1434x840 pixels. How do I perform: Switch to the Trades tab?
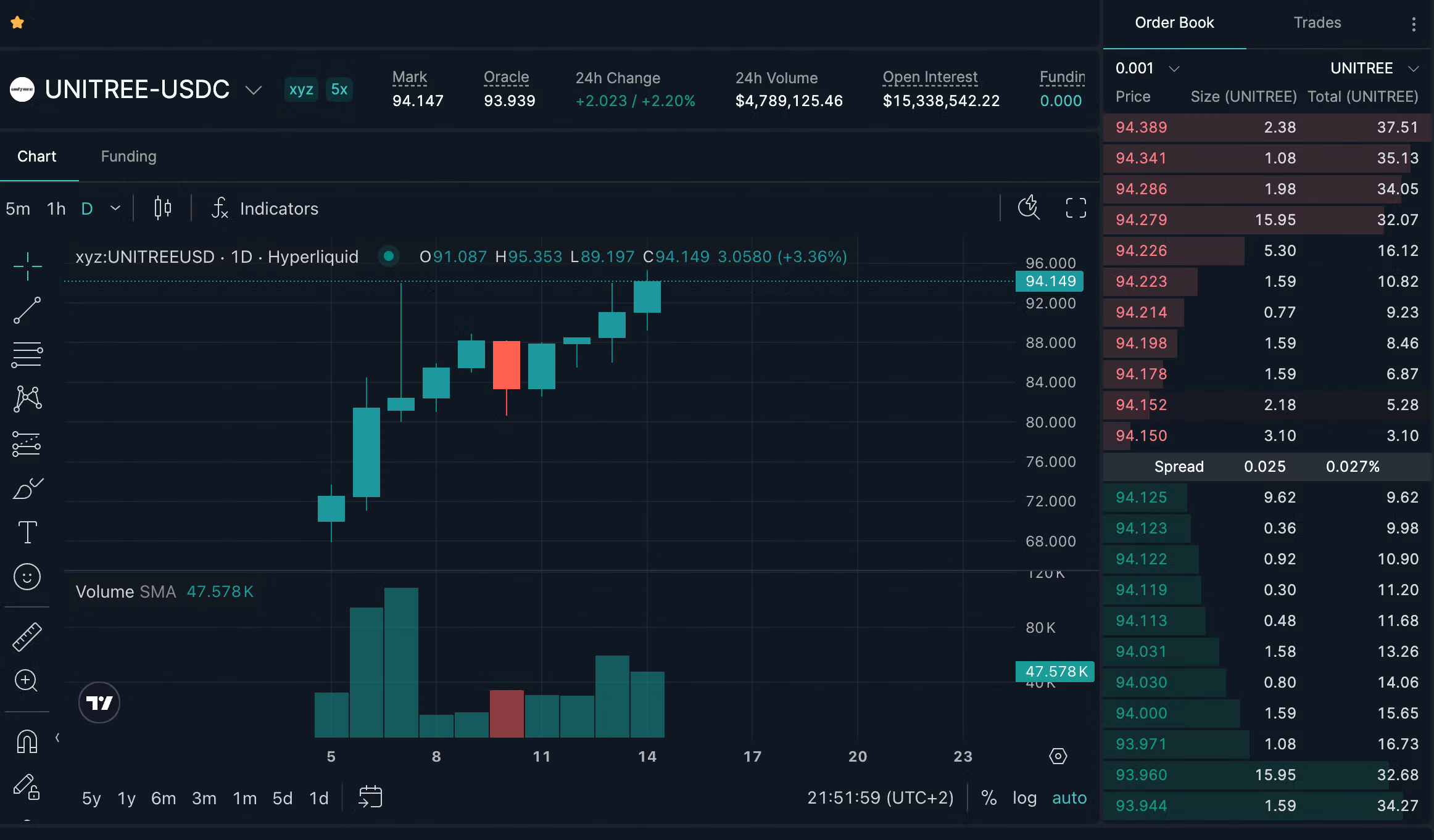[x=1317, y=23]
